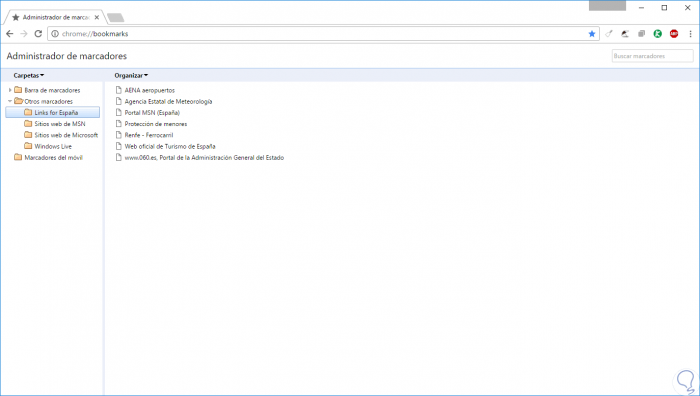Maximize the Chrome window
This screenshot has height=396, width=700.
[x=664, y=8]
